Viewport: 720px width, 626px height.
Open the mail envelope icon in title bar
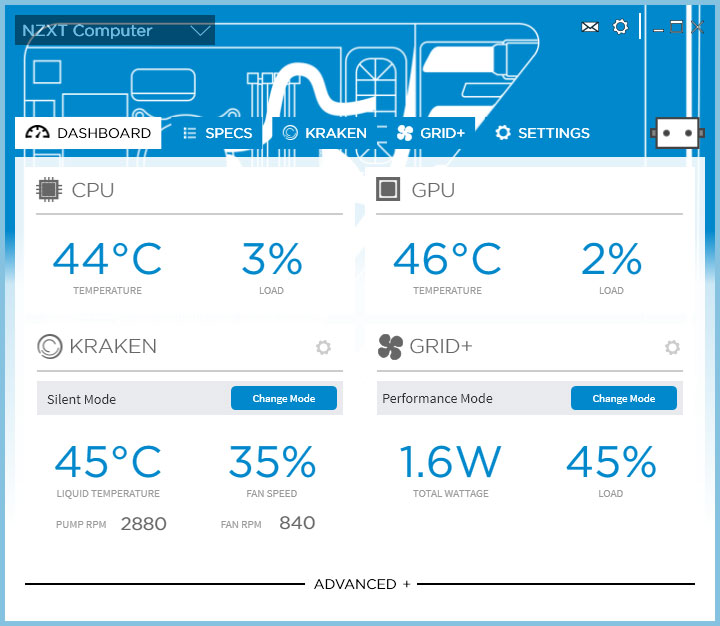(590, 27)
